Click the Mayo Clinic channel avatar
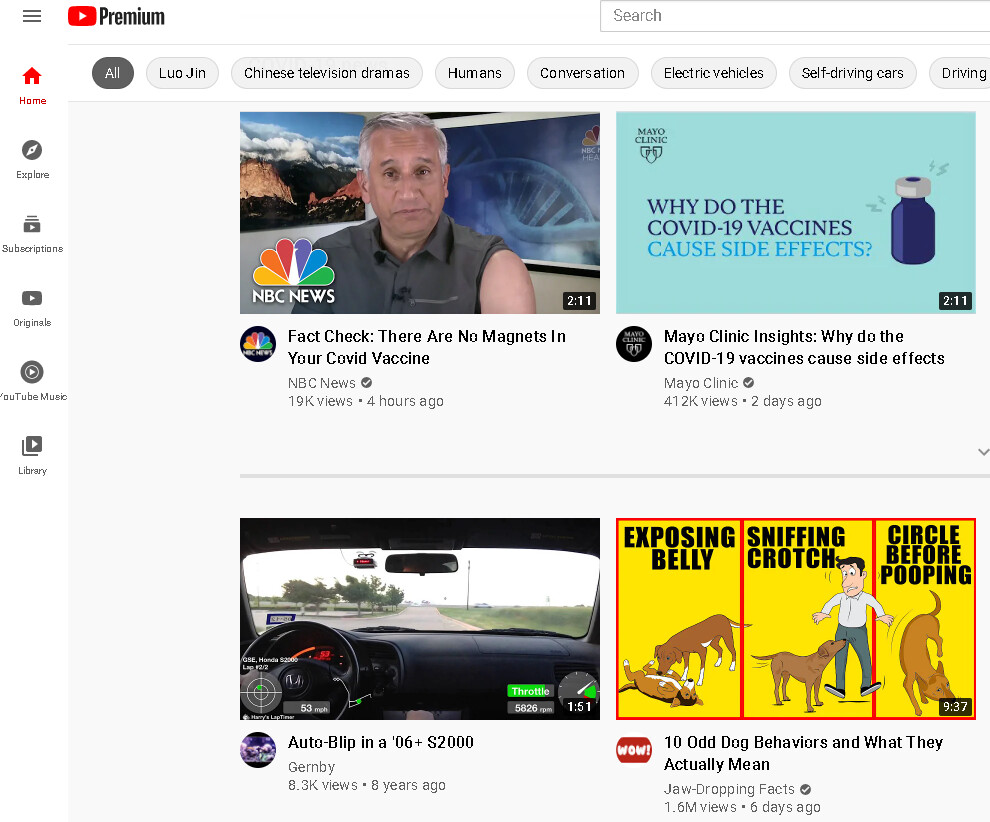The width and height of the screenshot is (990, 822). [x=634, y=344]
